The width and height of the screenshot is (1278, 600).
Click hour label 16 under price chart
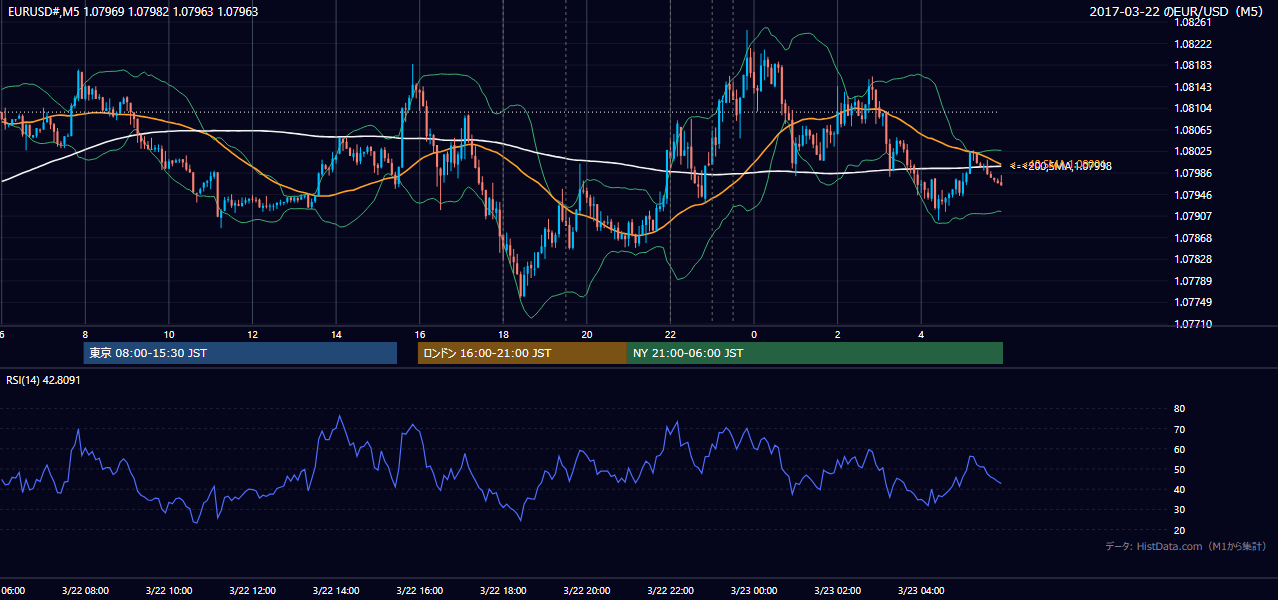[420, 335]
